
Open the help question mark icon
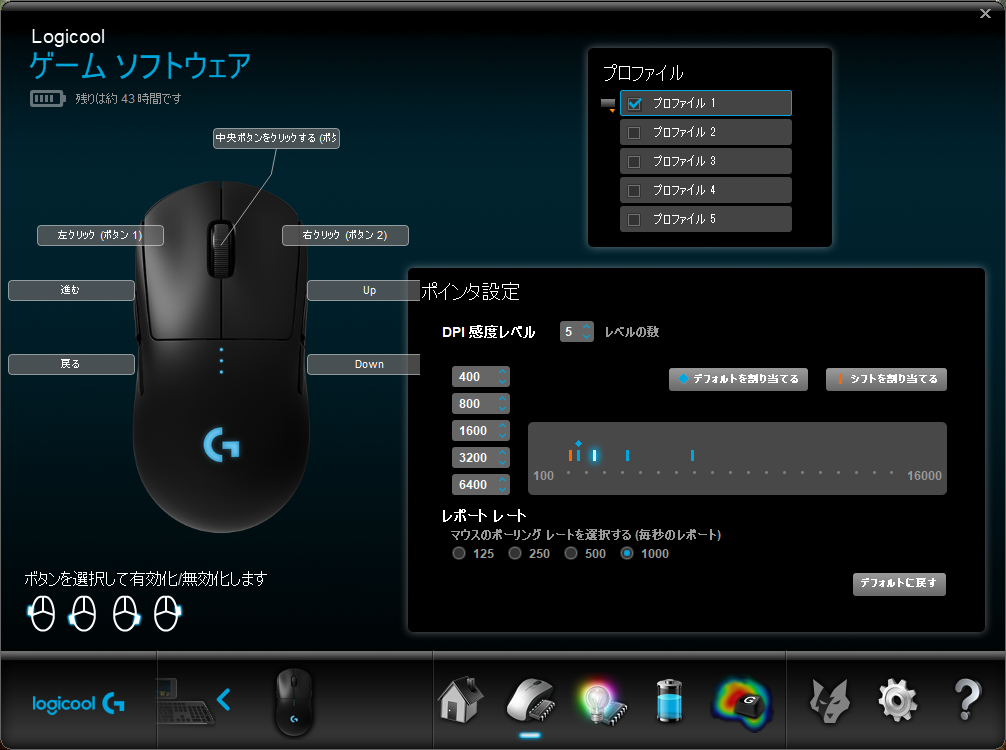967,700
